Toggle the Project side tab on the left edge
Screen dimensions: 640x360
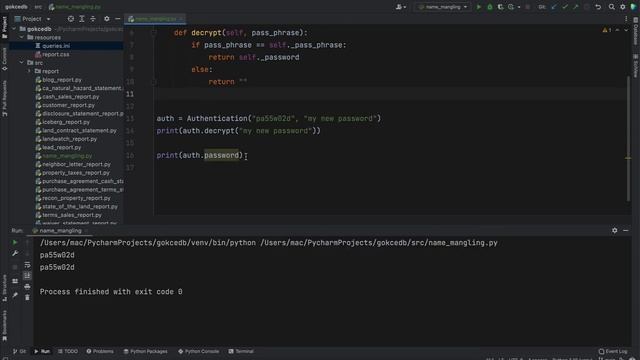point(4,28)
